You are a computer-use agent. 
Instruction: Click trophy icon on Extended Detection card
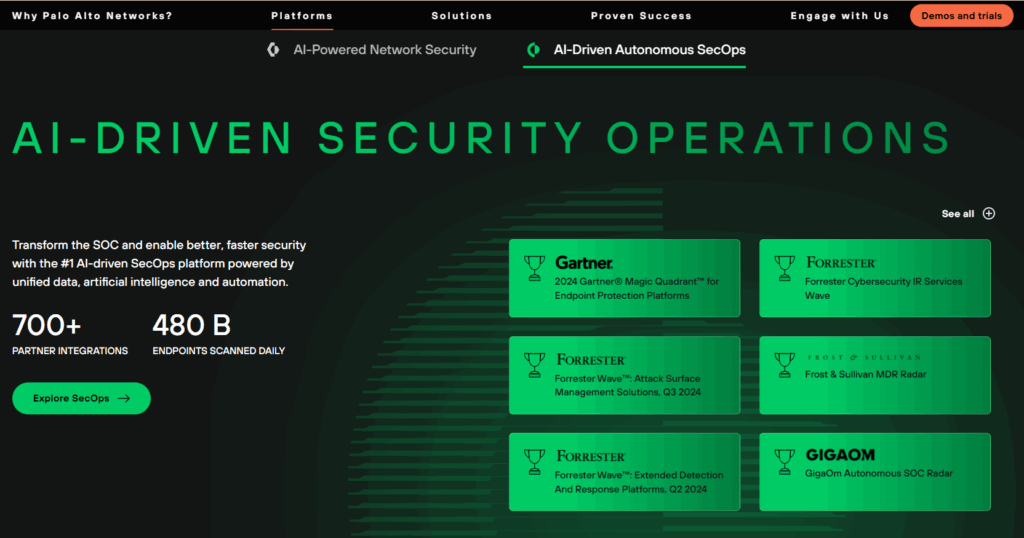click(x=534, y=462)
